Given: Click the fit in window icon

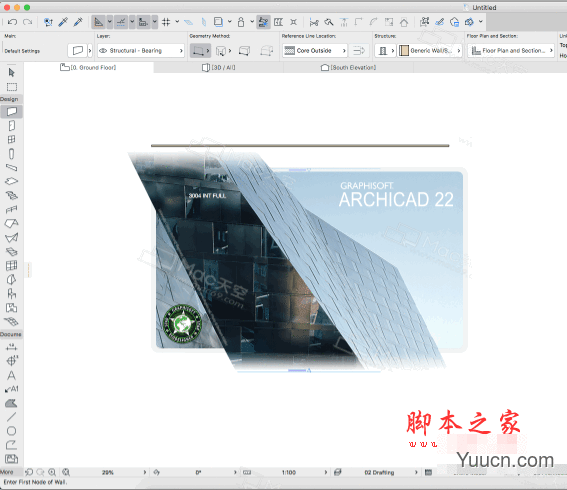Looking at the screenshot, I should [66, 472].
